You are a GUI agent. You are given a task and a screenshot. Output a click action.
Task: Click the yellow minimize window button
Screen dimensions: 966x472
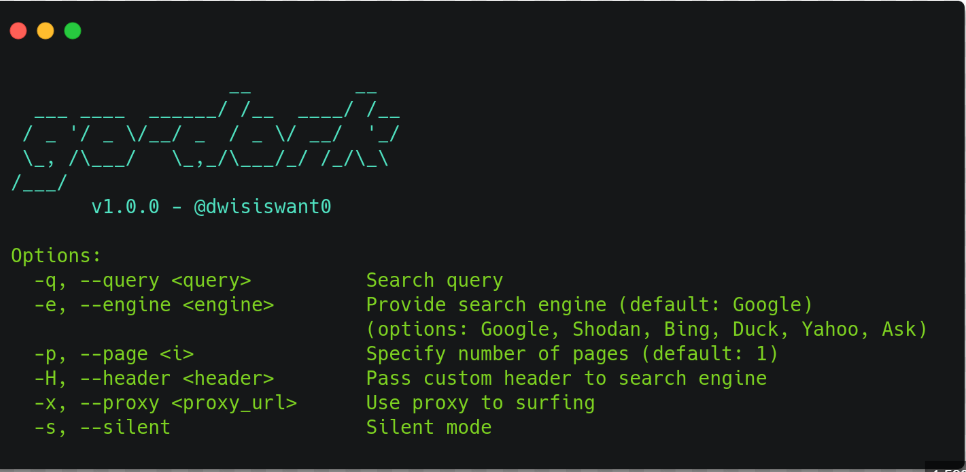[x=45, y=31]
